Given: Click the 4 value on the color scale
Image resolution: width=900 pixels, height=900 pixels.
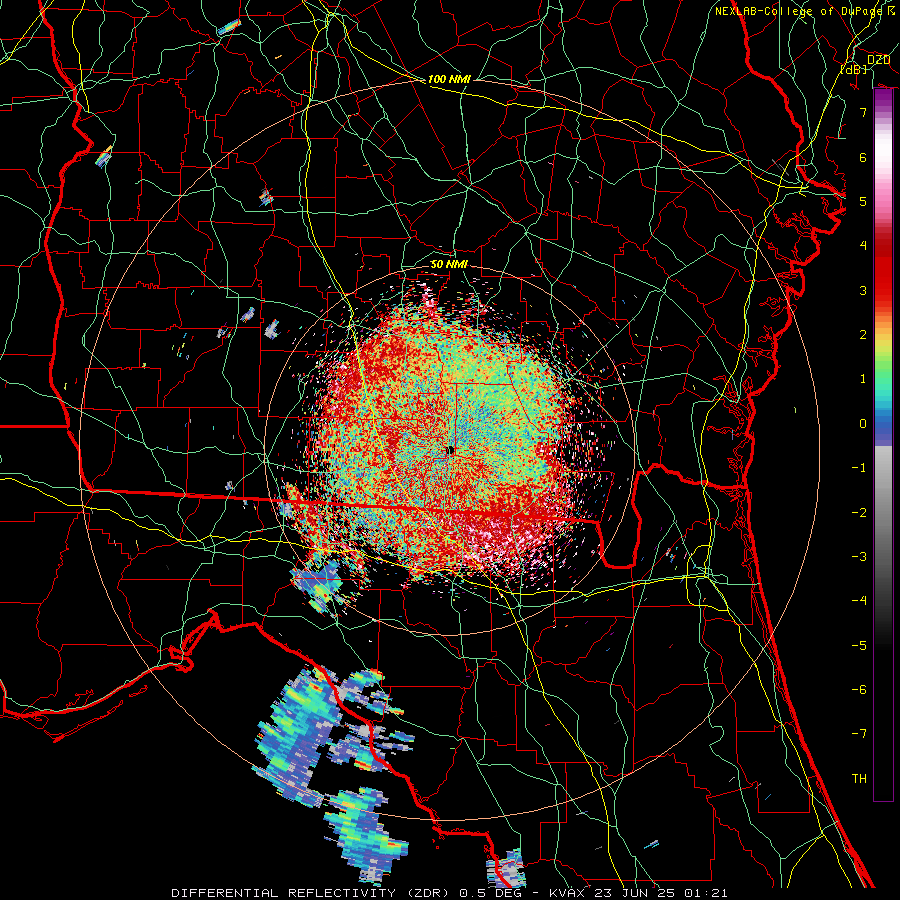Looking at the screenshot, I should [863, 246].
